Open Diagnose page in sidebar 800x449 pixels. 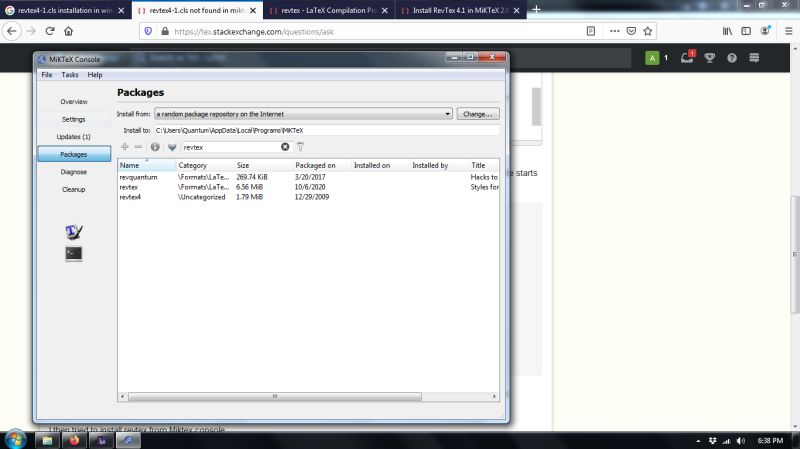pyautogui.click(x=74, y=172)
